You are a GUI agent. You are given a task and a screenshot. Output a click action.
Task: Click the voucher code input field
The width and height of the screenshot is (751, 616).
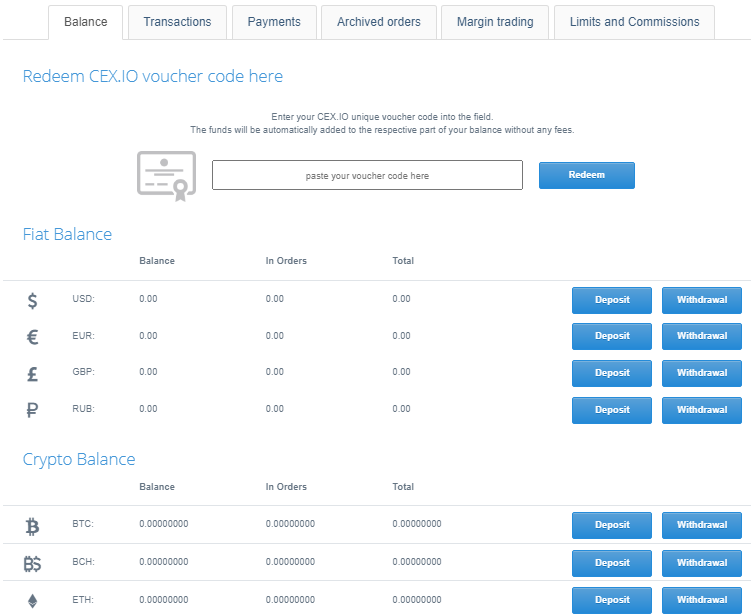point(367,175)
